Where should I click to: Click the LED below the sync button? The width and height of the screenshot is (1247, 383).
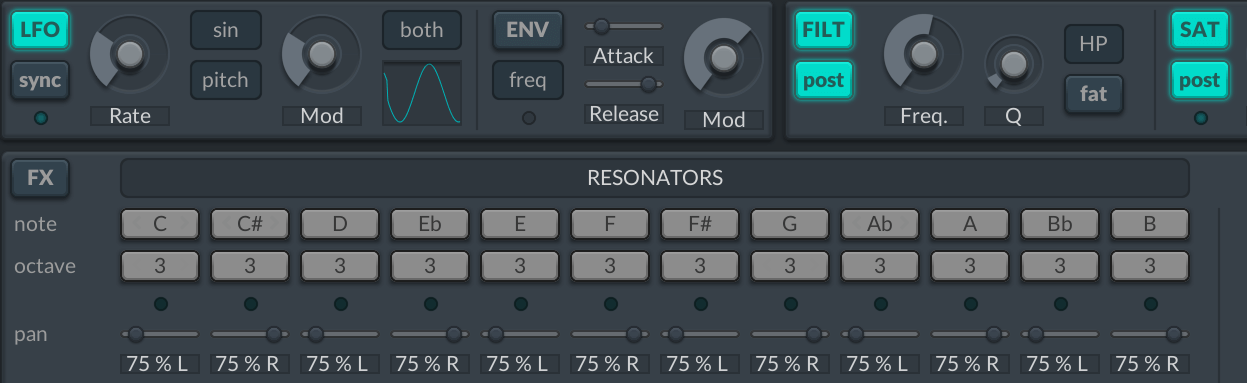[40, 119]
